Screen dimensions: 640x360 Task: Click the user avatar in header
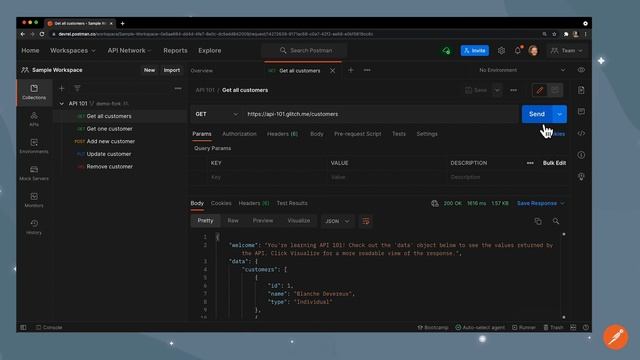[533, 51]
